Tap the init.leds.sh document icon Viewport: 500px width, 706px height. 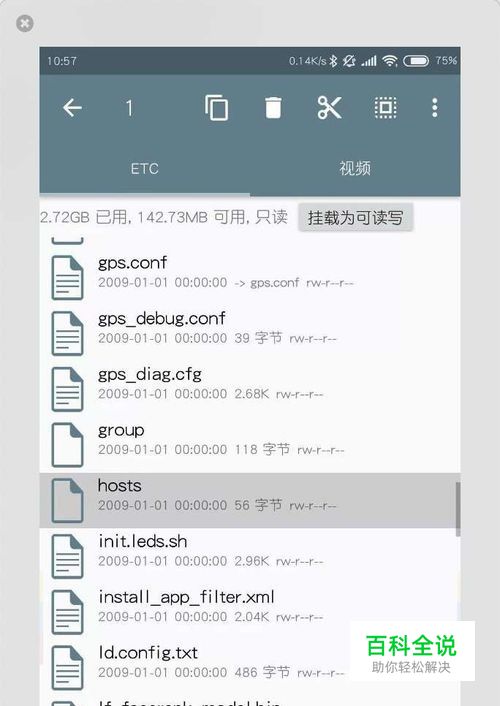click(x=68, y=556)
